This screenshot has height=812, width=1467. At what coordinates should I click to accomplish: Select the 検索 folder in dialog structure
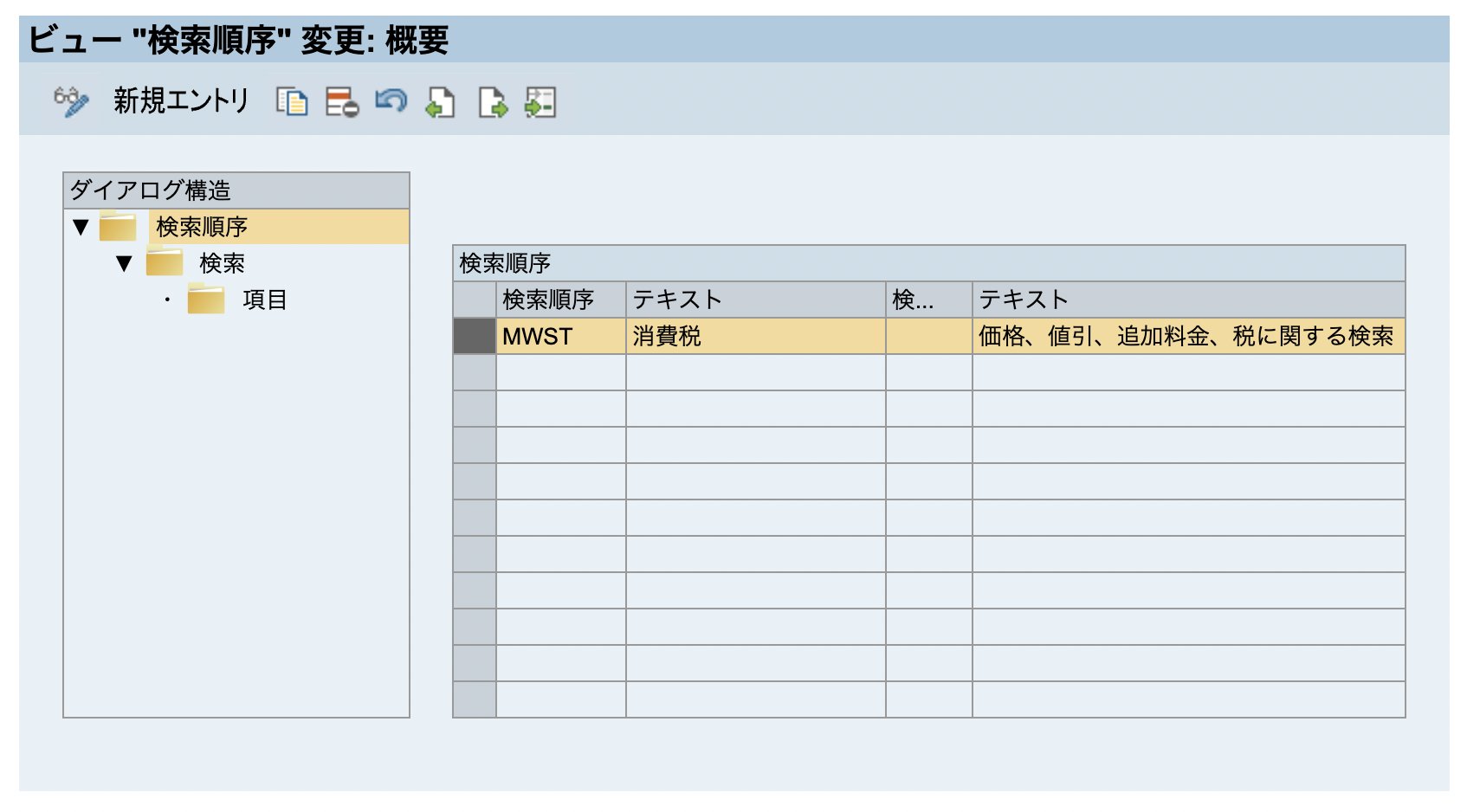click(222, 263)
